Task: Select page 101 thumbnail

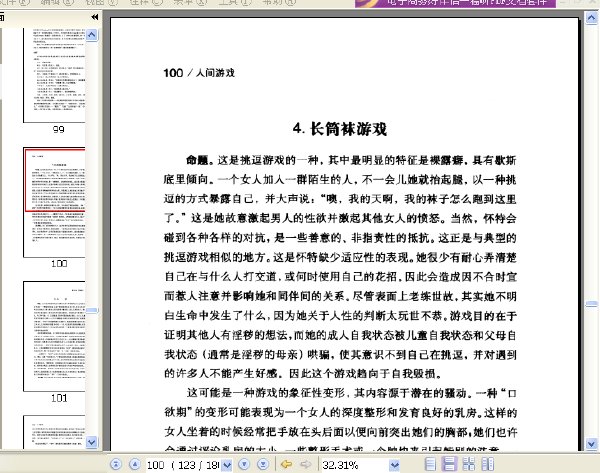Action: (54, 336)
